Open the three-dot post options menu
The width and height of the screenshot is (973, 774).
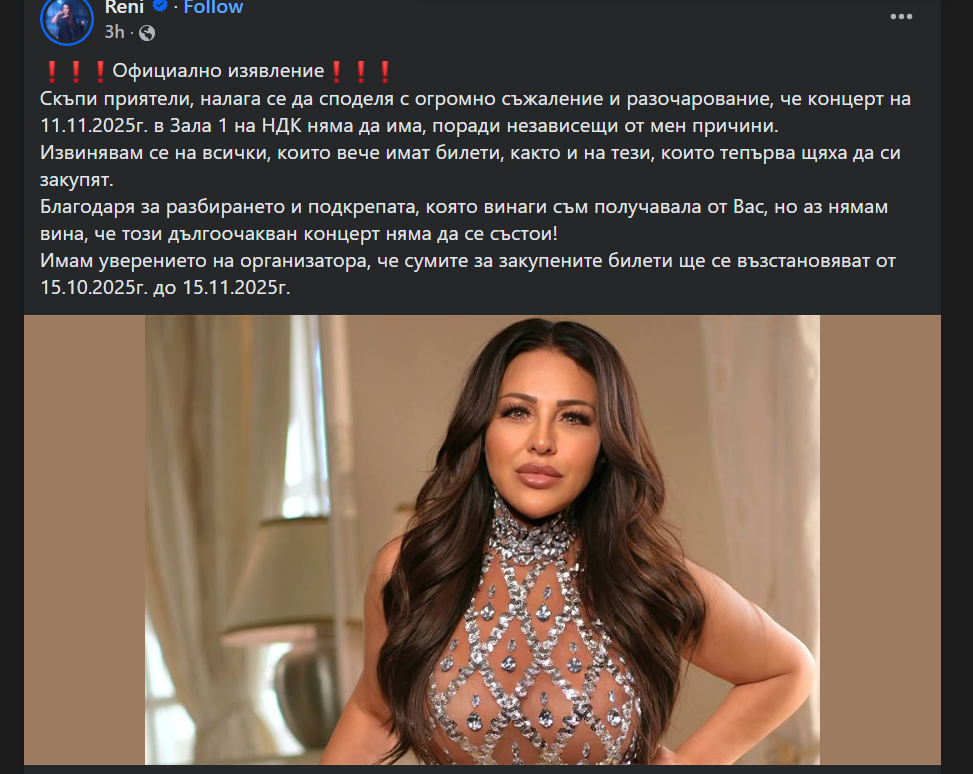click(901, 16)
